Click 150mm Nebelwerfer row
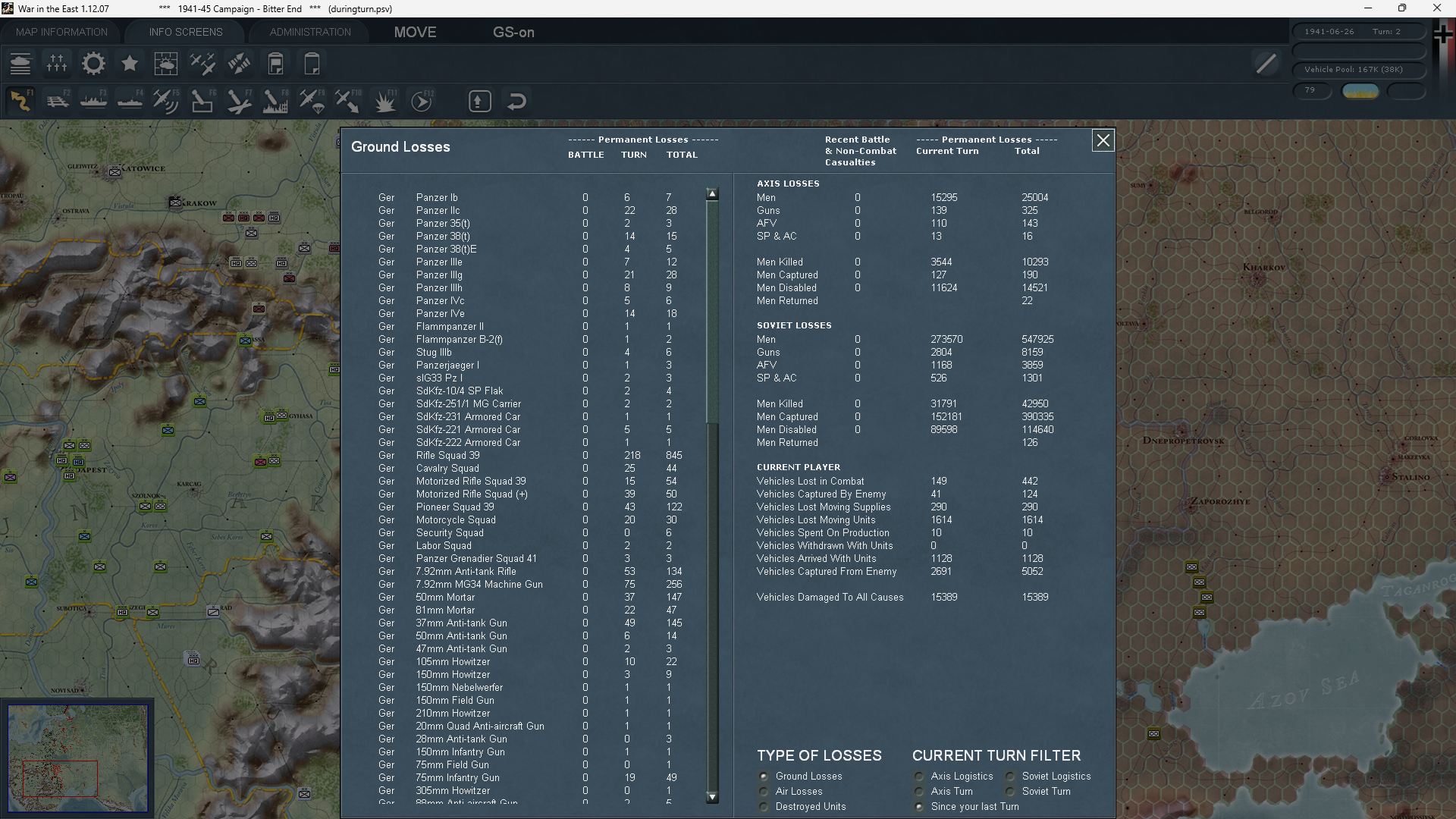The width and height of the screenshot is (1456, 819). tap(529, 687)
